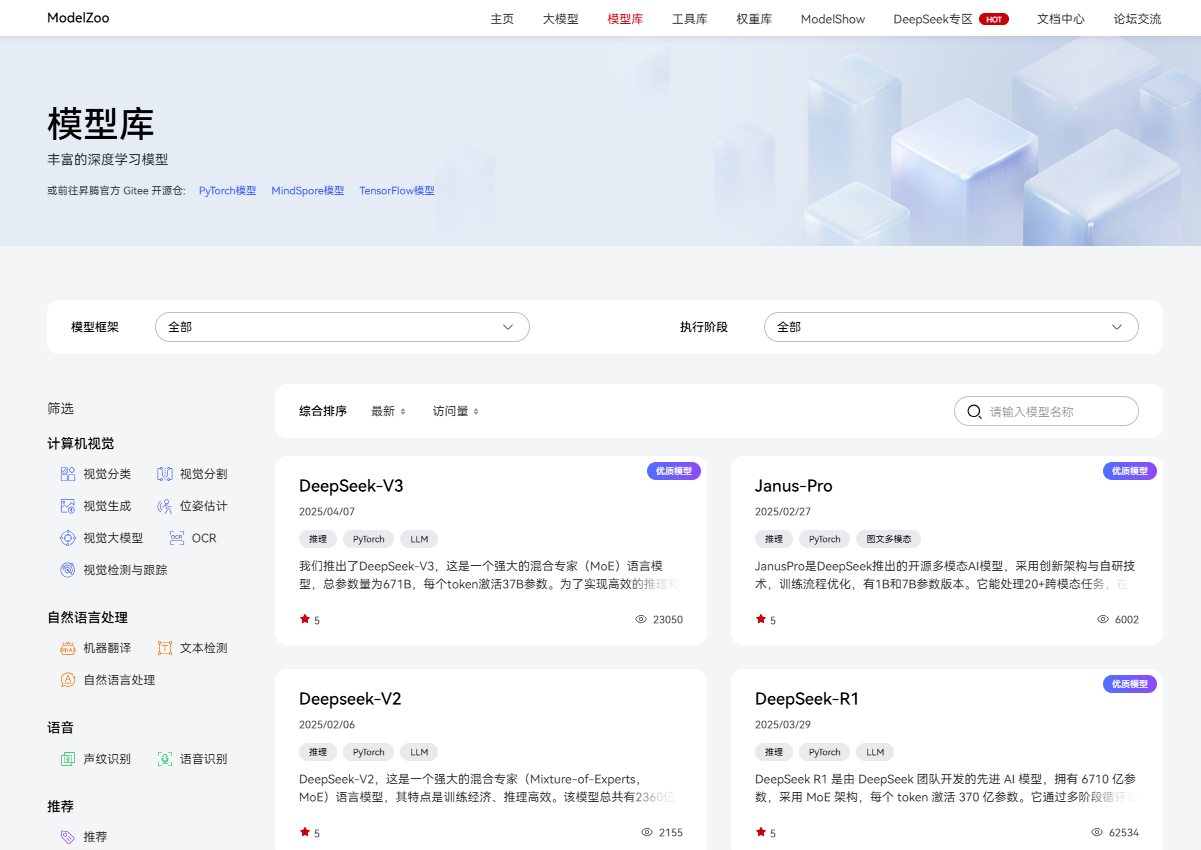This screenshot has height=850, width=1201.
Task: Click the views eye icon on Janus-Pro card
Action: tap(1103, 619)
